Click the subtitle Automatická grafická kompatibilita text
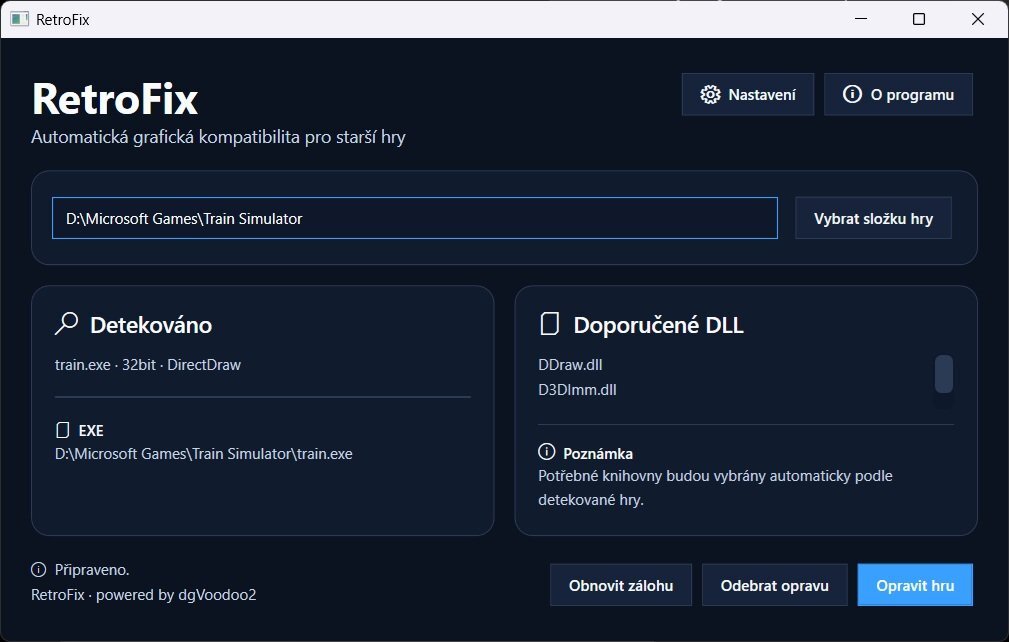Screen dimensions: 1009x642 pos(218,137)
